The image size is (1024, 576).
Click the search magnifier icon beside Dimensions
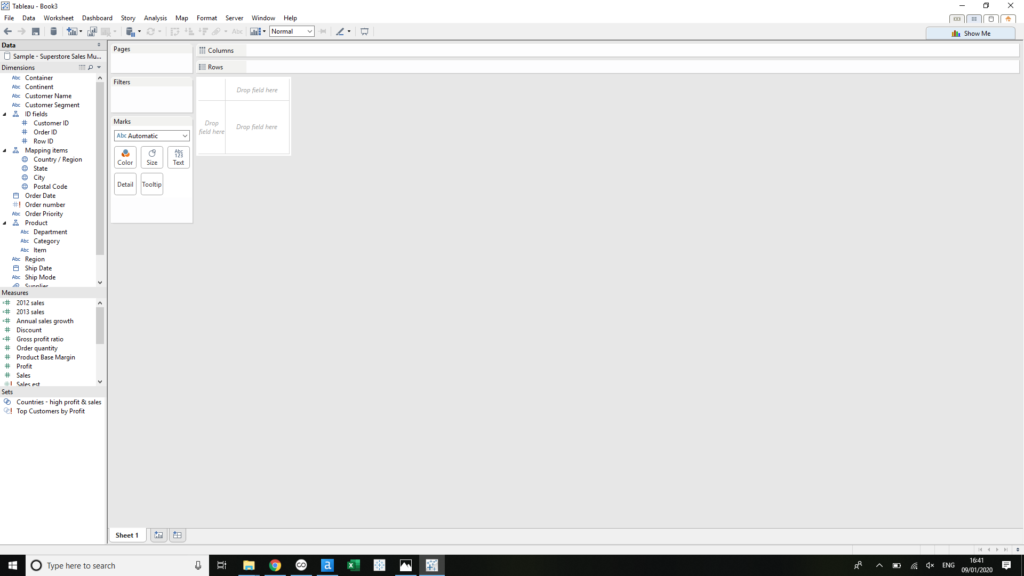click(x=90, y=67)
